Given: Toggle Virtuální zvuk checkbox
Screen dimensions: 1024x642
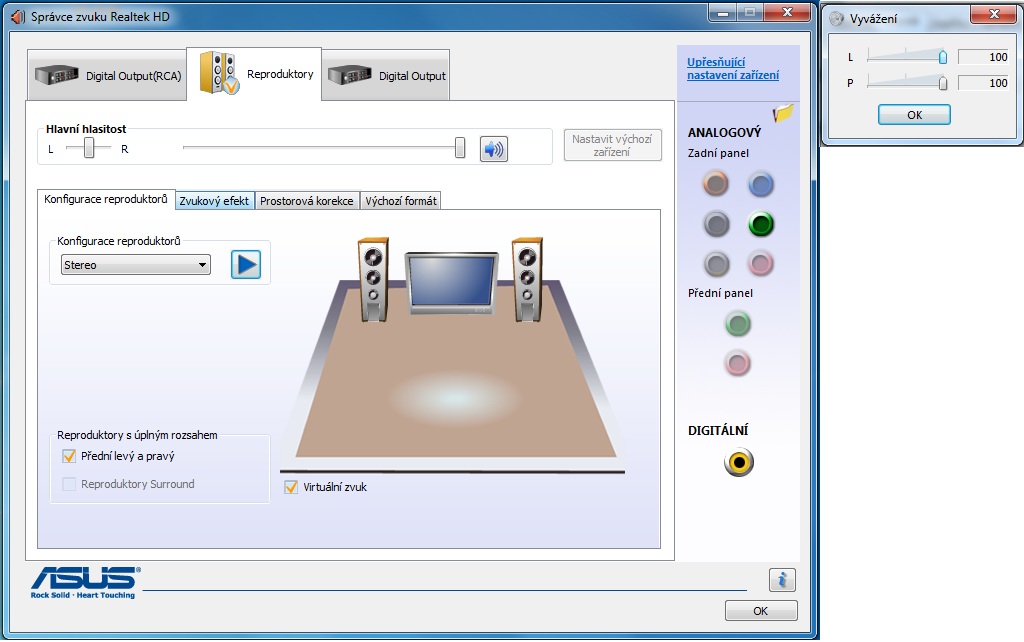Looking at the screenshot, I should coord(291,487).
